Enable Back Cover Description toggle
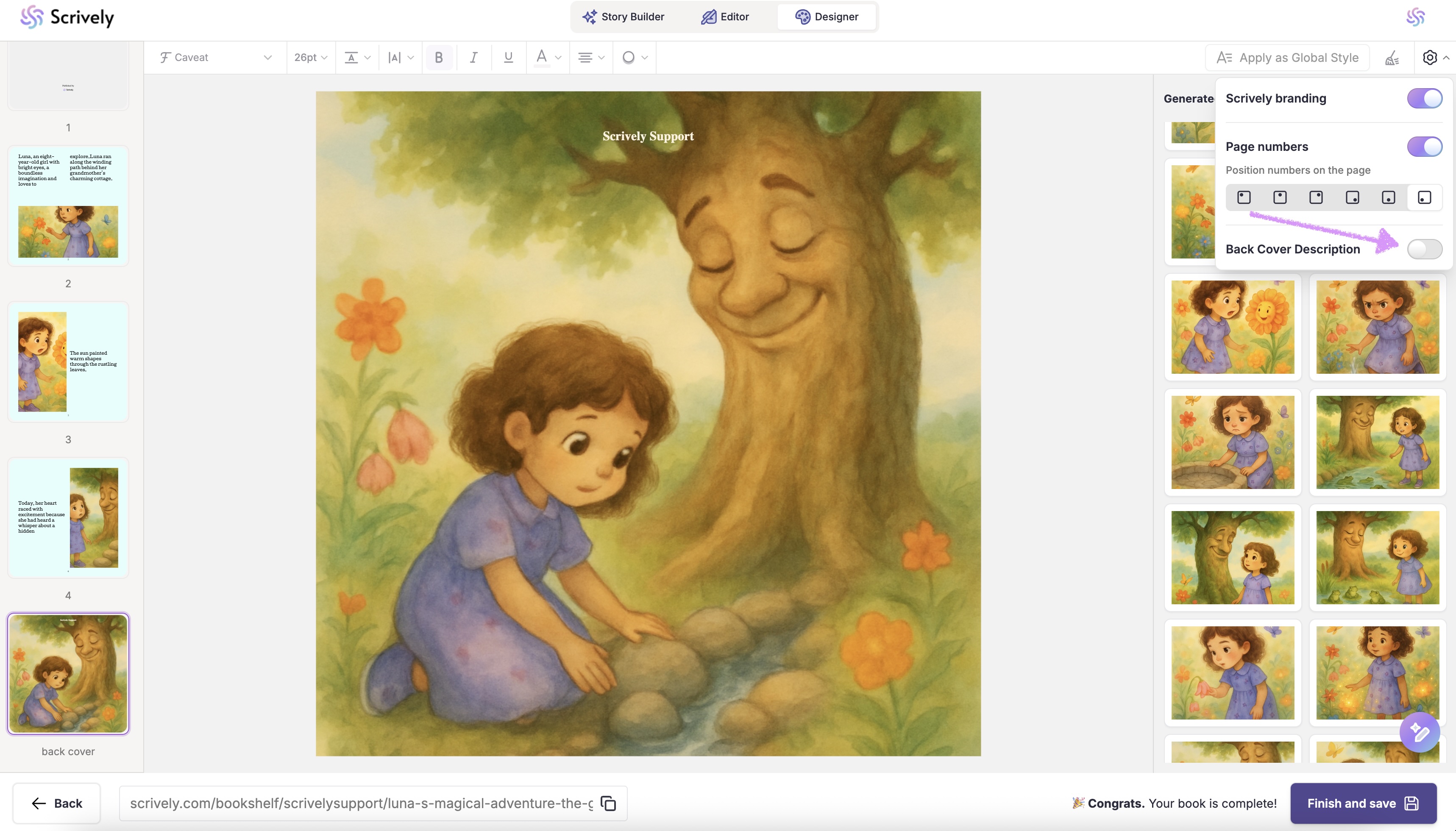Screen dimensions: 1456x831 (1424, 249)
